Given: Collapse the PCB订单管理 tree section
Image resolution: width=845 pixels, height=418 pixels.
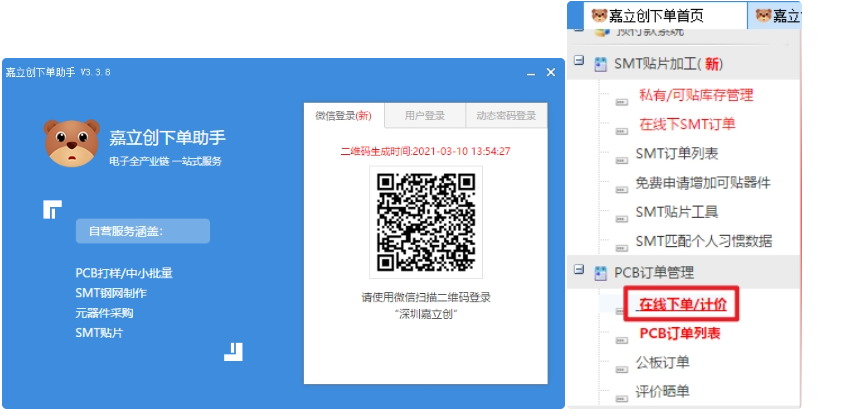Looking at the screenshot, I should (579, 269).
